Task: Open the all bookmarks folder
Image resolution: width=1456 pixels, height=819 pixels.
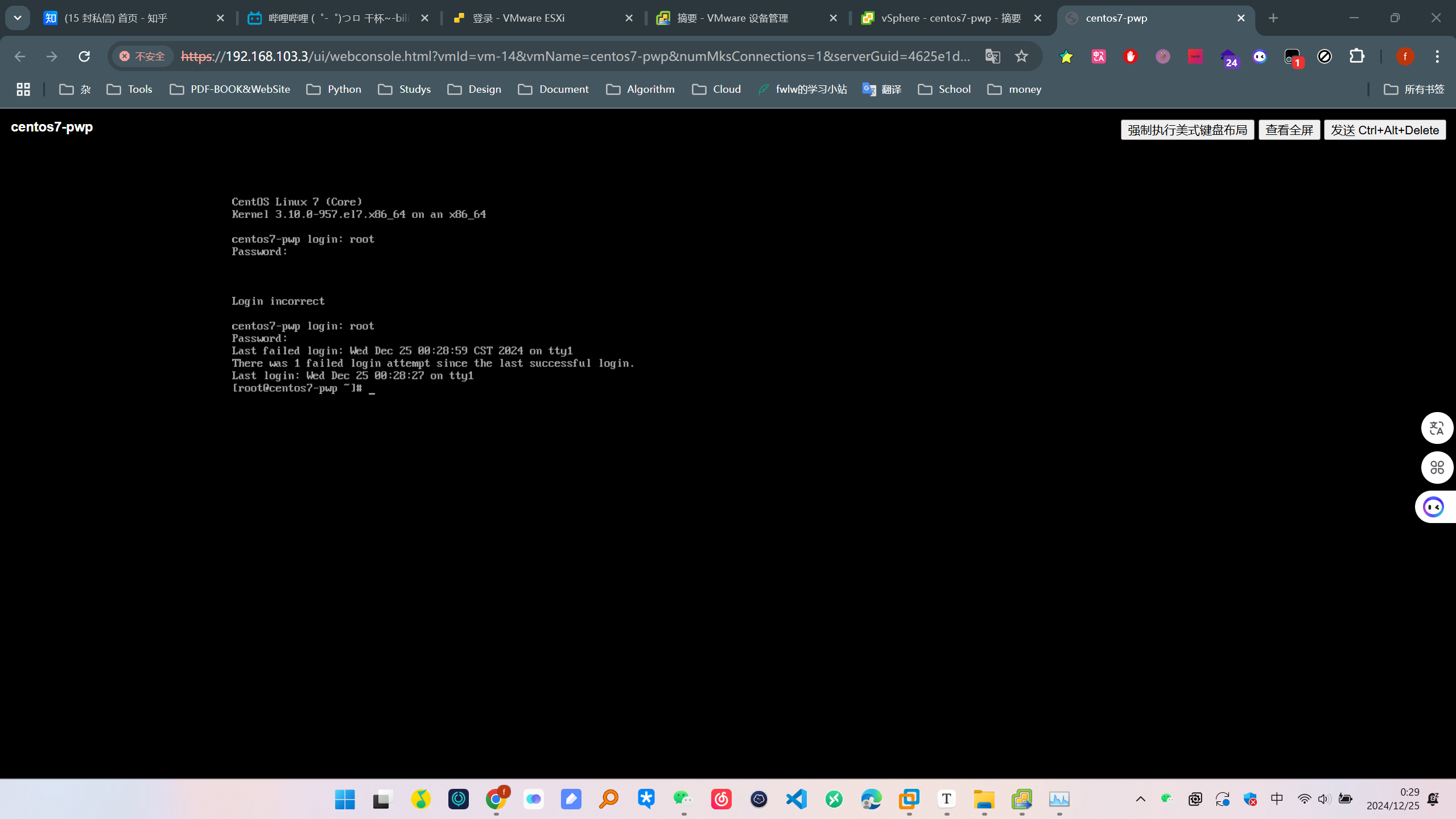Action: (1414, 89)
